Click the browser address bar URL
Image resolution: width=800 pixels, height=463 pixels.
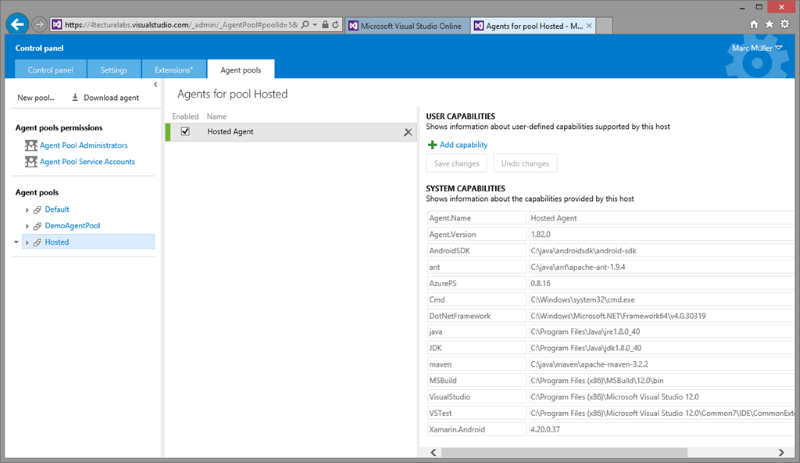[181, 25]
